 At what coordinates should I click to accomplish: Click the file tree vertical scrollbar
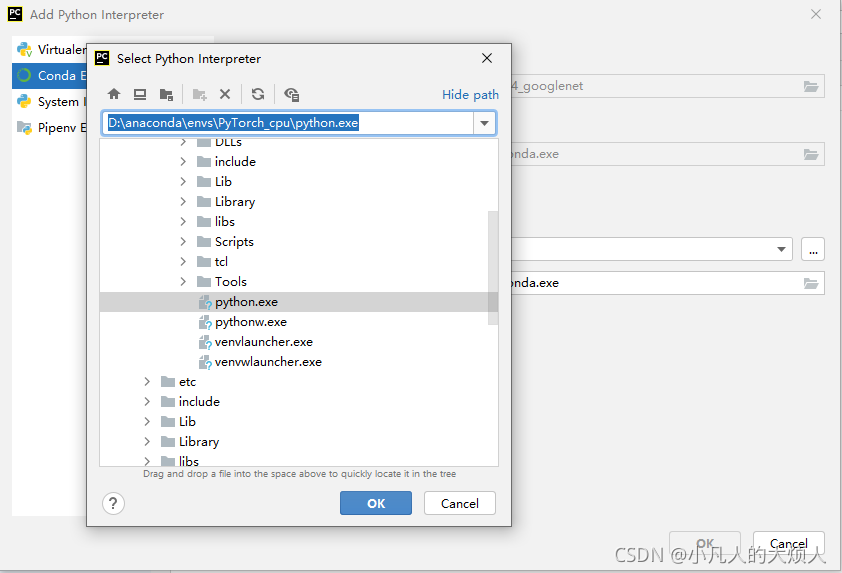(493, 267)
